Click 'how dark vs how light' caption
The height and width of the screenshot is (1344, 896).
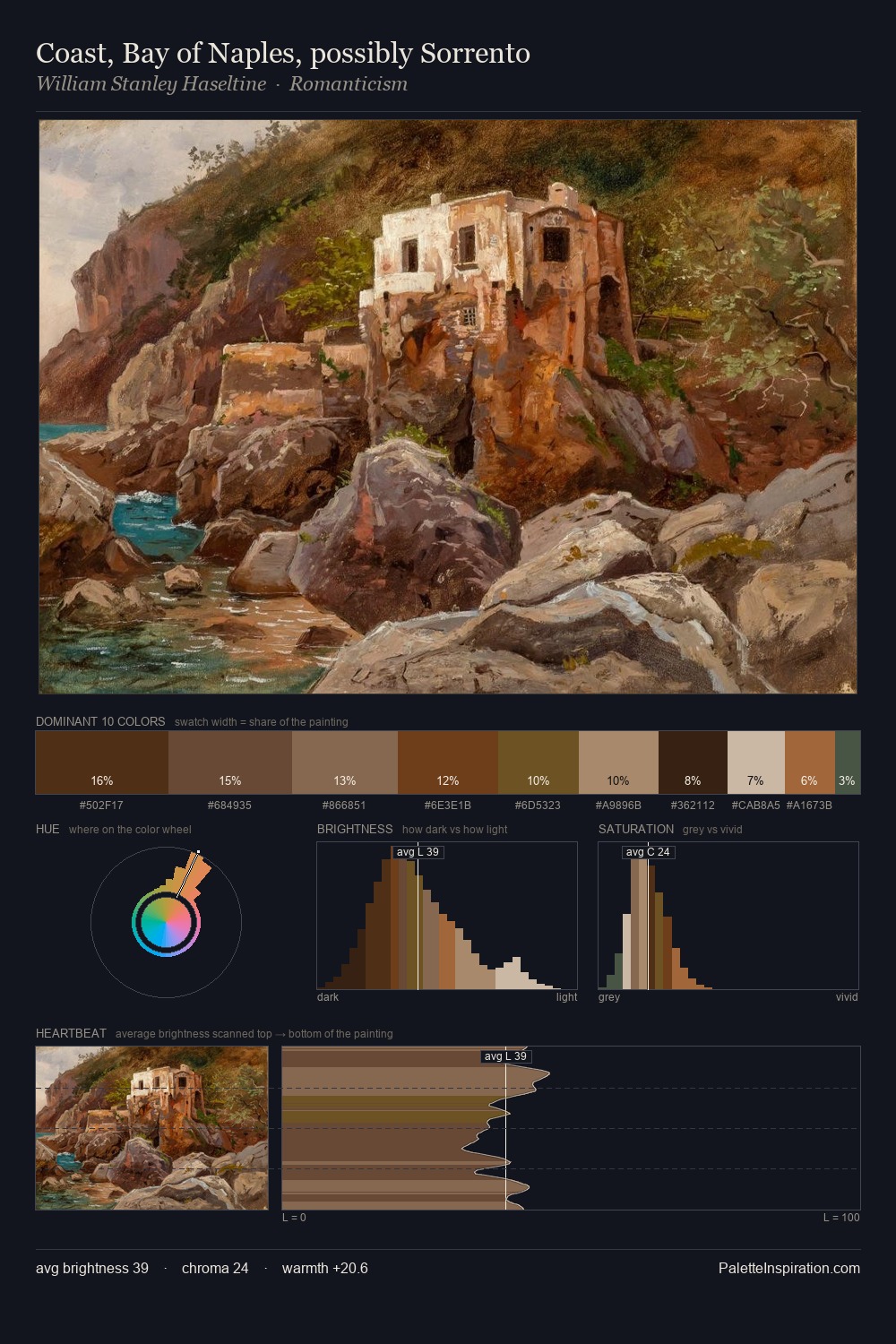[x=455, y=830]
